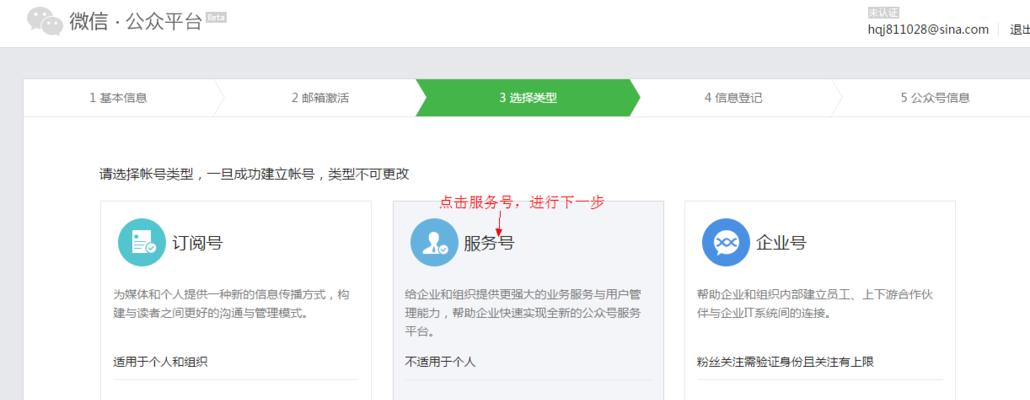The image size is (1030, 400).
Task: Click the 退出 logout link
Action: [1019, 30]
